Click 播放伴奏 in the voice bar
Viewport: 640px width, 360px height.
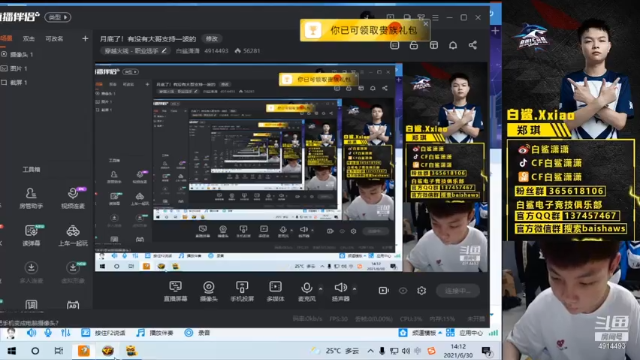[x=155, y=333]
